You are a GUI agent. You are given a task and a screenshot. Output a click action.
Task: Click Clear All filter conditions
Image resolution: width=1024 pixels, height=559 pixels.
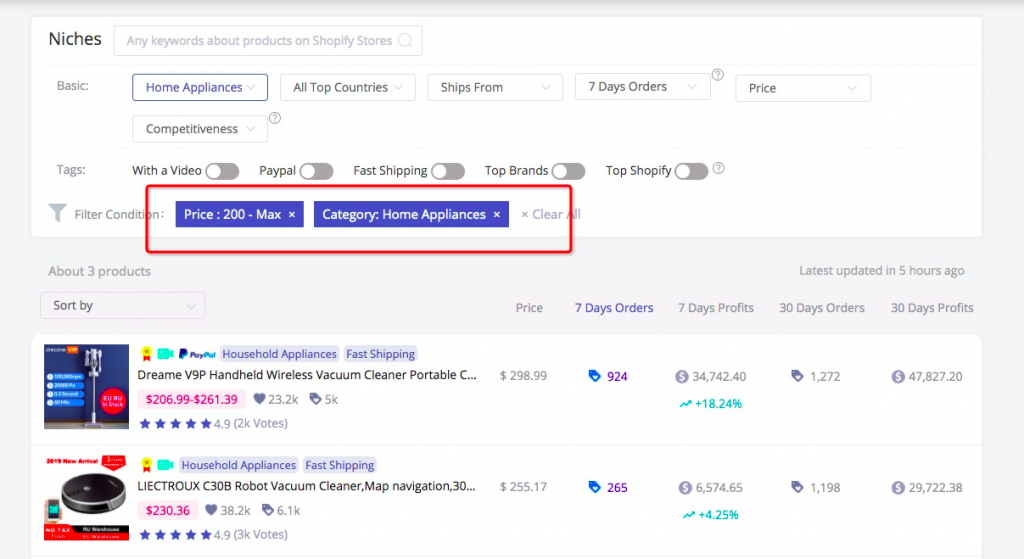(551, 214)
